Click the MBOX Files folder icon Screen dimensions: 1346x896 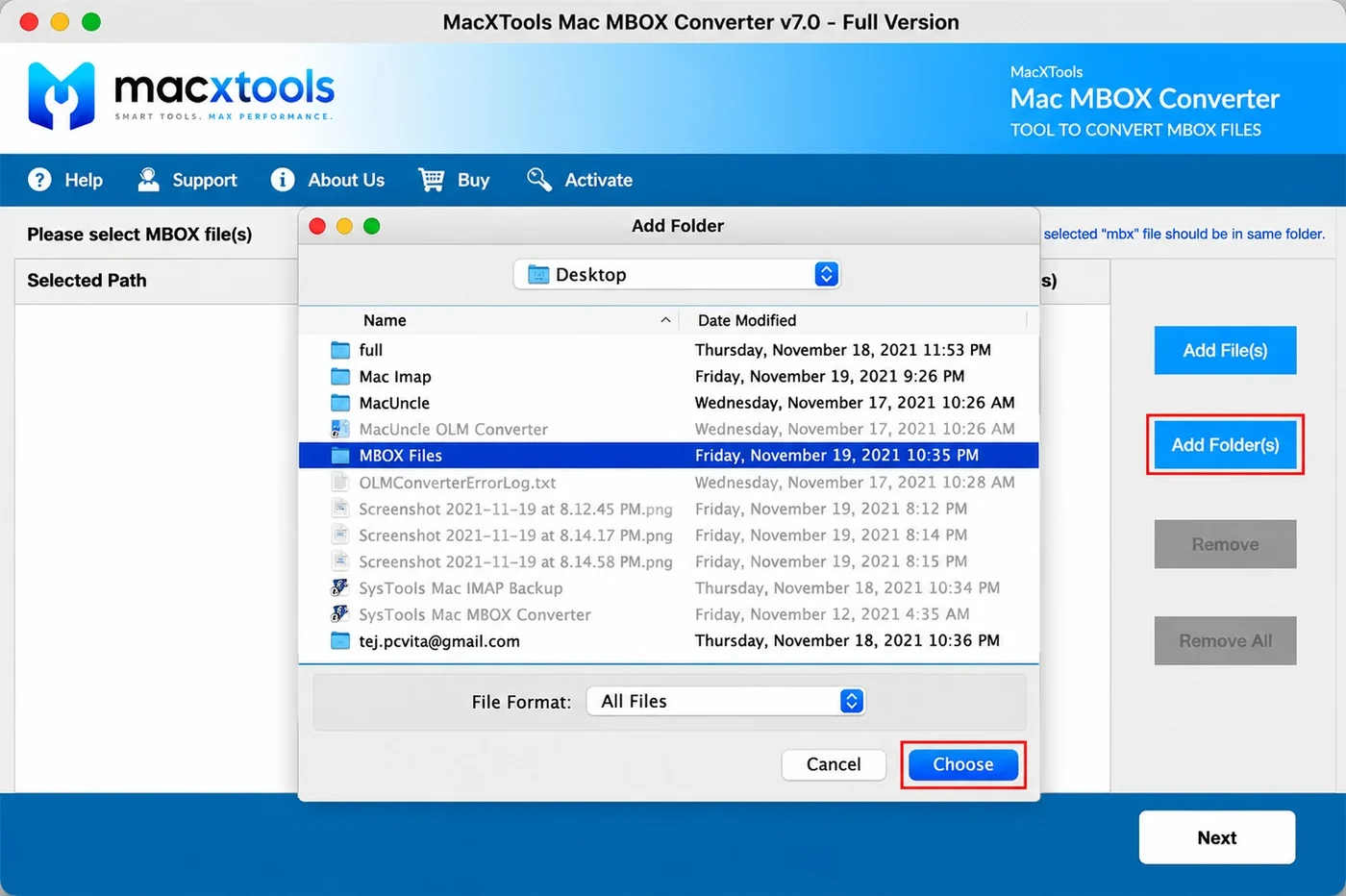point(340,456)
